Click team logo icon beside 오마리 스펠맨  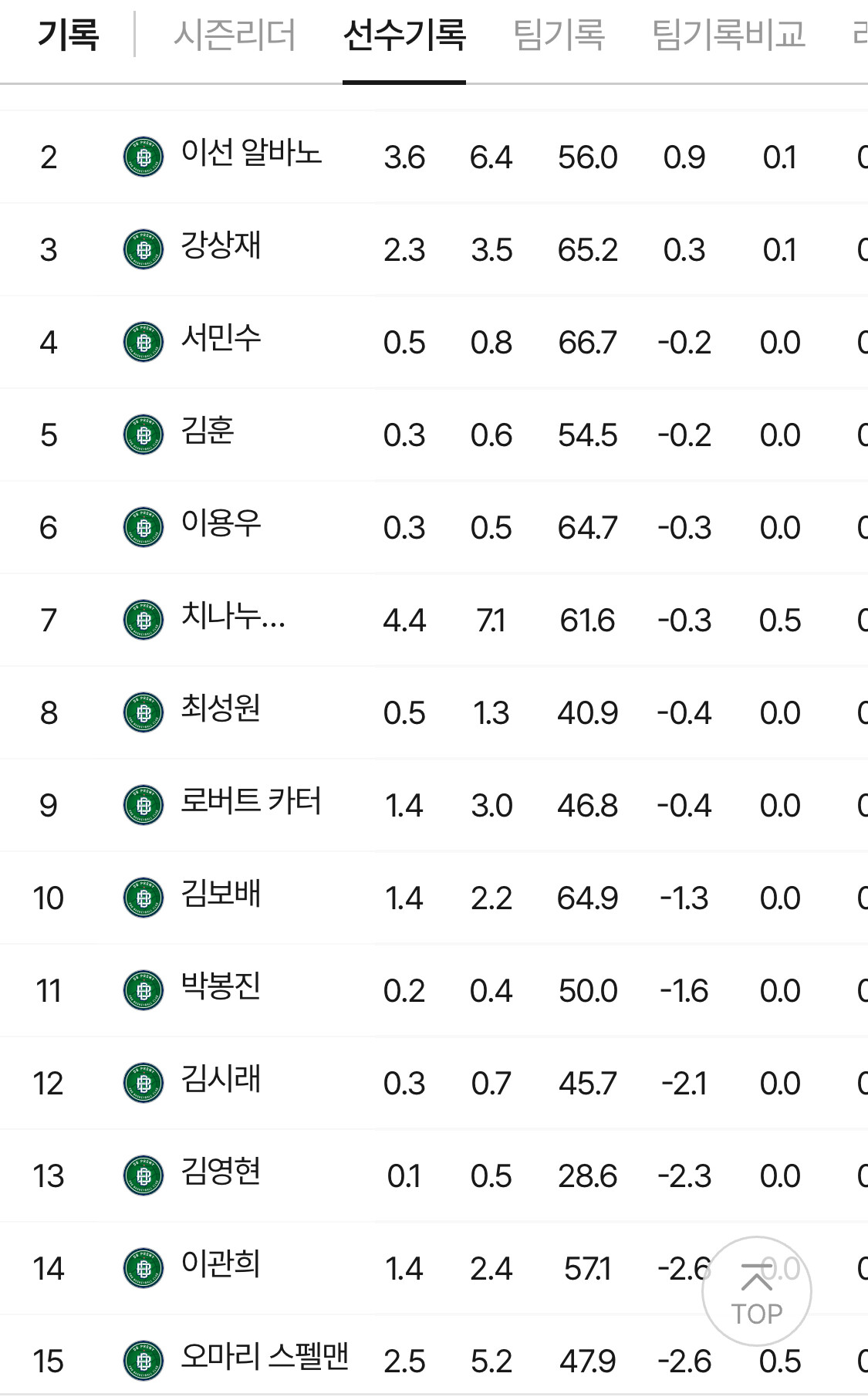click(x=144, y=1361)
